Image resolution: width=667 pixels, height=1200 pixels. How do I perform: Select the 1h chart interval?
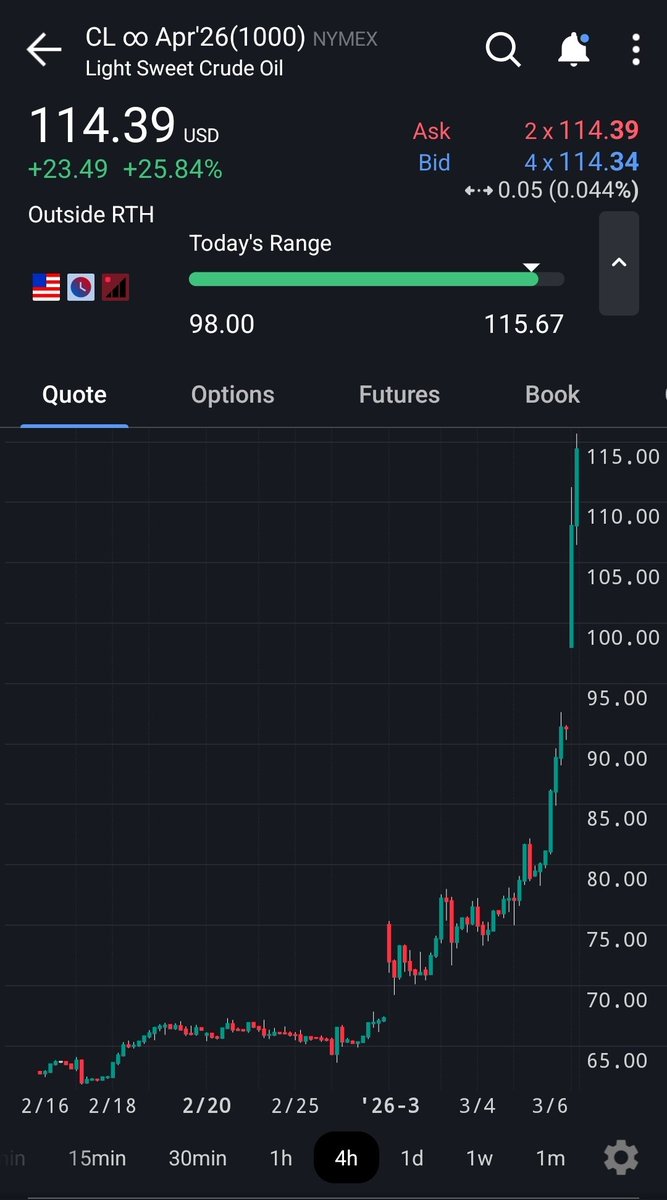(x=281, y=1158)
